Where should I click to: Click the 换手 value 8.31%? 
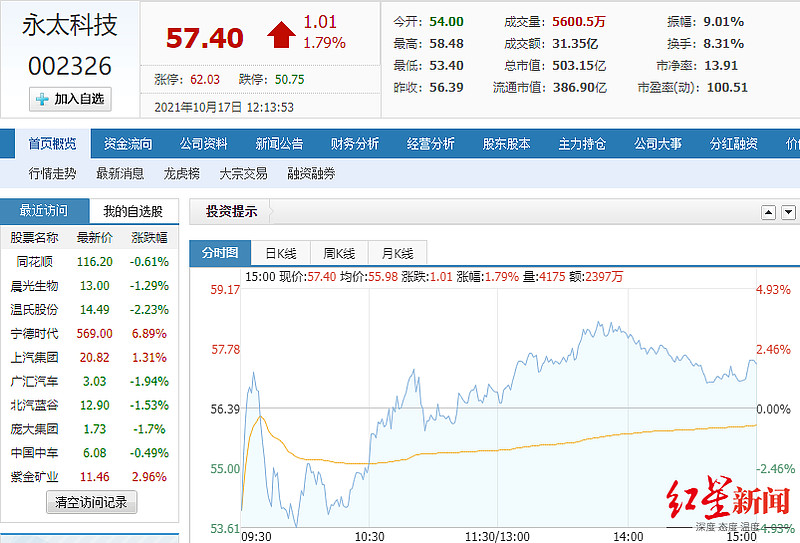723,44
